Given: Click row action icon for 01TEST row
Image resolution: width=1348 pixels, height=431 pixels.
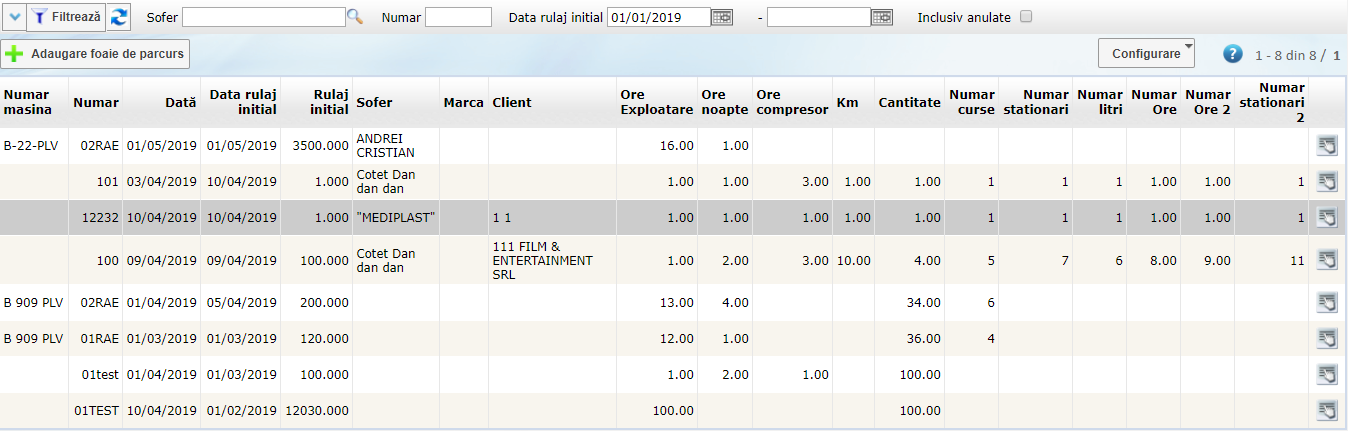Looking at the screenshot, I should click(1327, 410).
